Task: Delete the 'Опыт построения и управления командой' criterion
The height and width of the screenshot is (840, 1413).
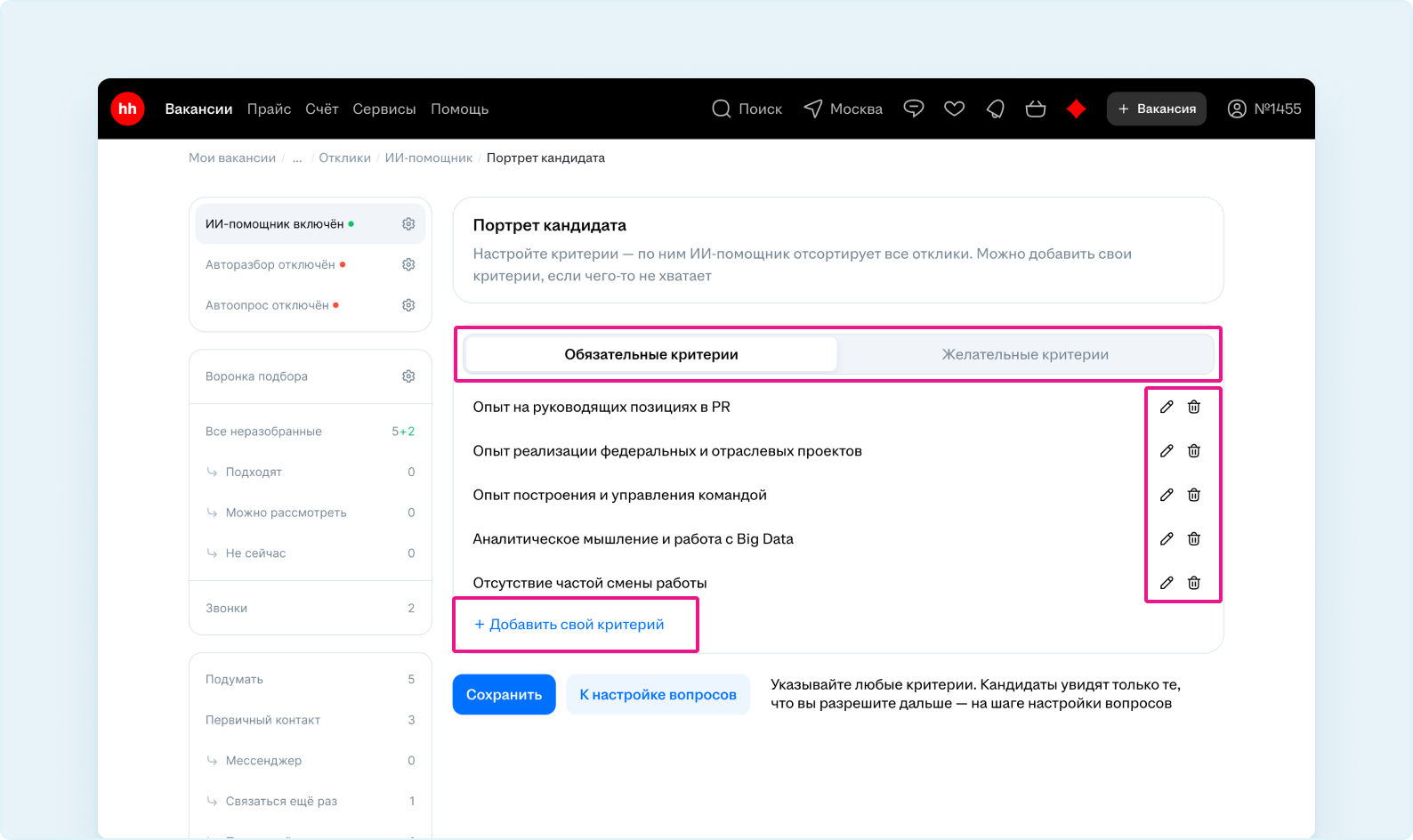Action: tap(1194, 495)
